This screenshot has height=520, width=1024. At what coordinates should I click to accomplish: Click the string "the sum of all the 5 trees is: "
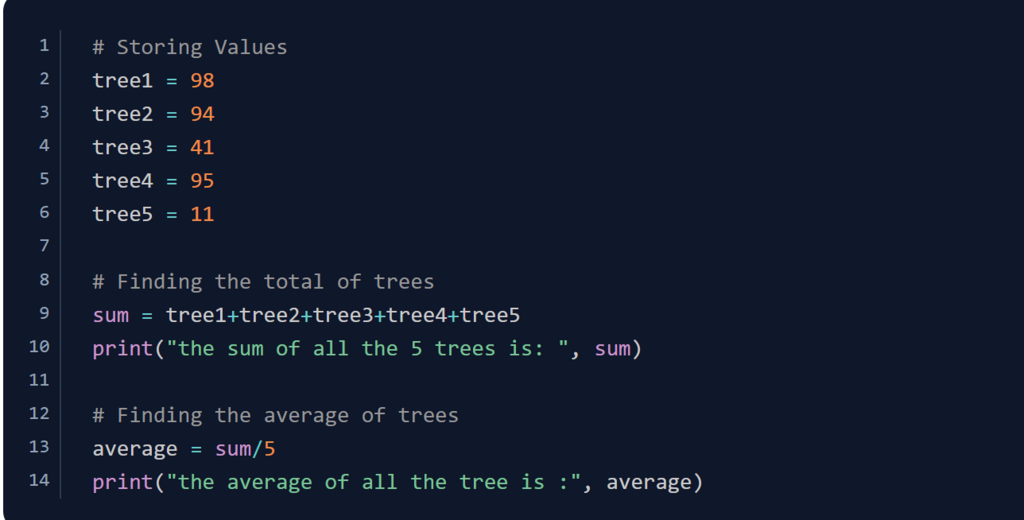368,348
